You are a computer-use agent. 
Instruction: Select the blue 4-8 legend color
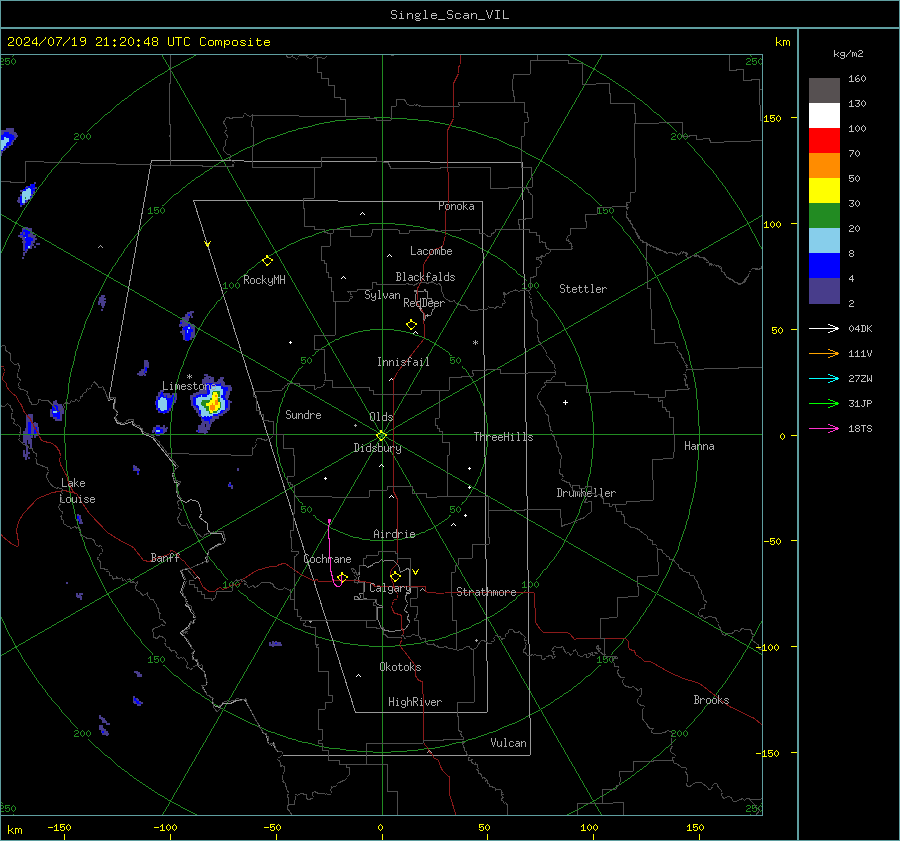pyautogui.click(x=824, y=266)
